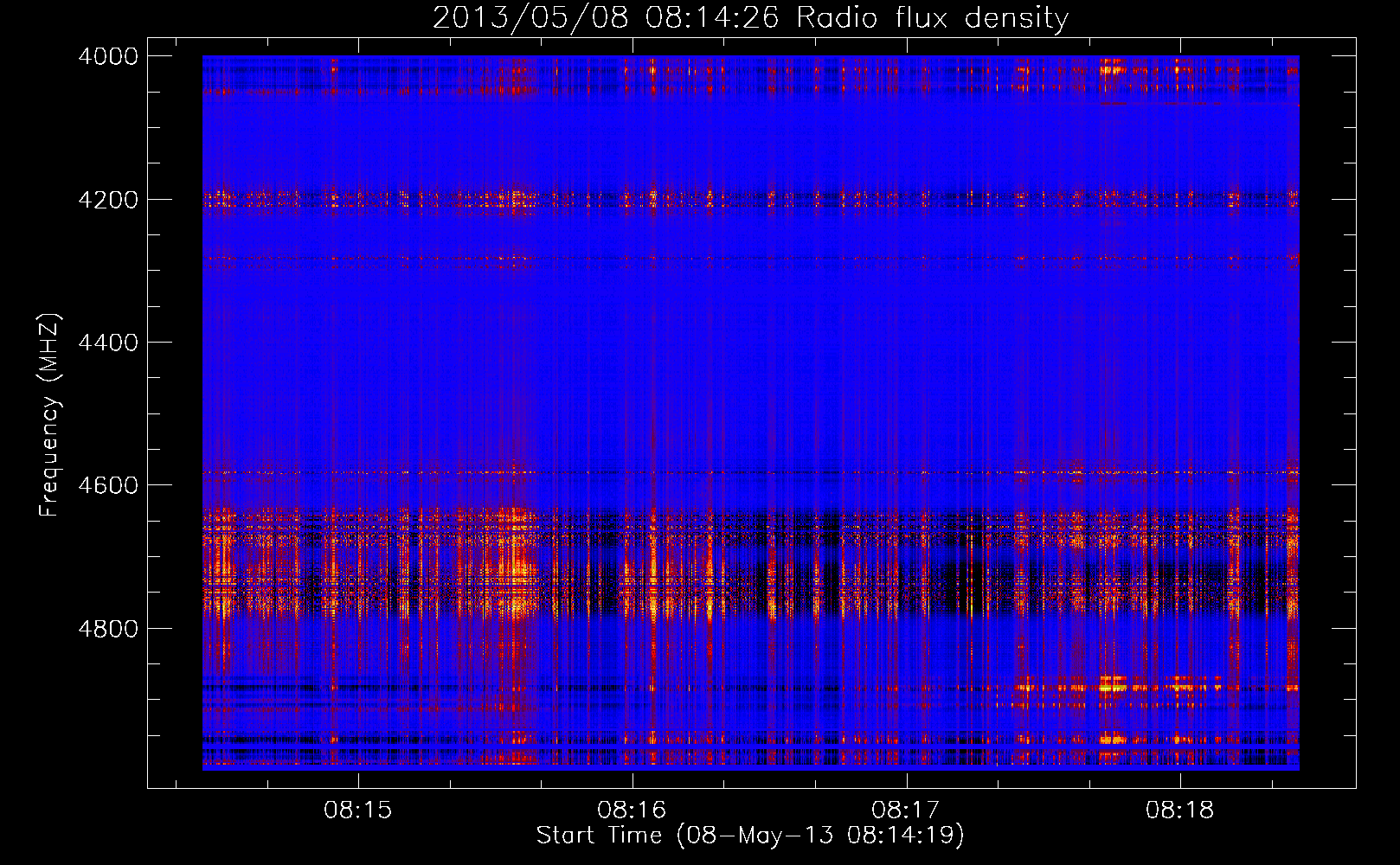The image size is (1400, 865).
Task: Click the "Frequency (MHZ)" axis label
Action: 50,414
